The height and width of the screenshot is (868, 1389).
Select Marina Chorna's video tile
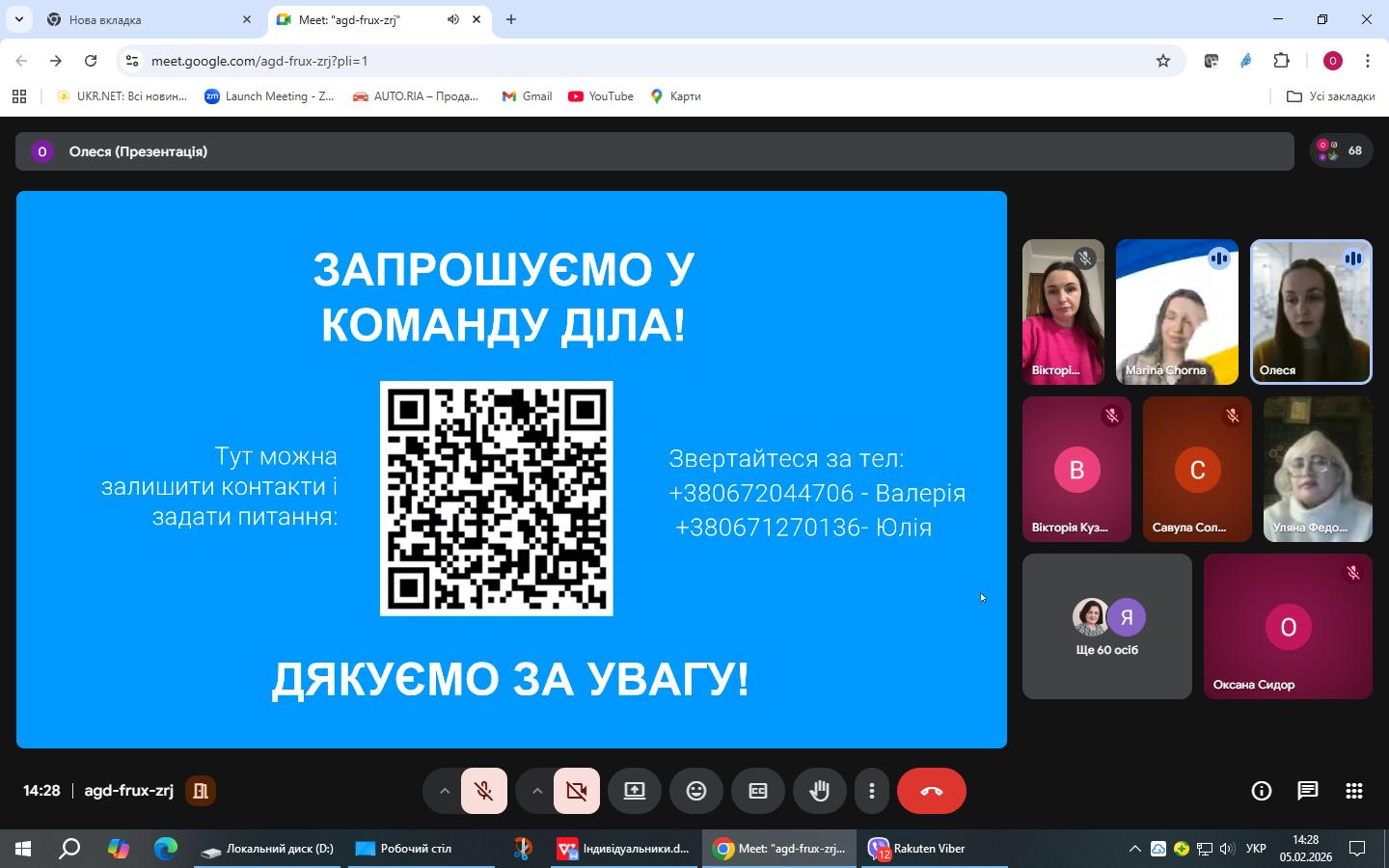[x=1176, y=312]
